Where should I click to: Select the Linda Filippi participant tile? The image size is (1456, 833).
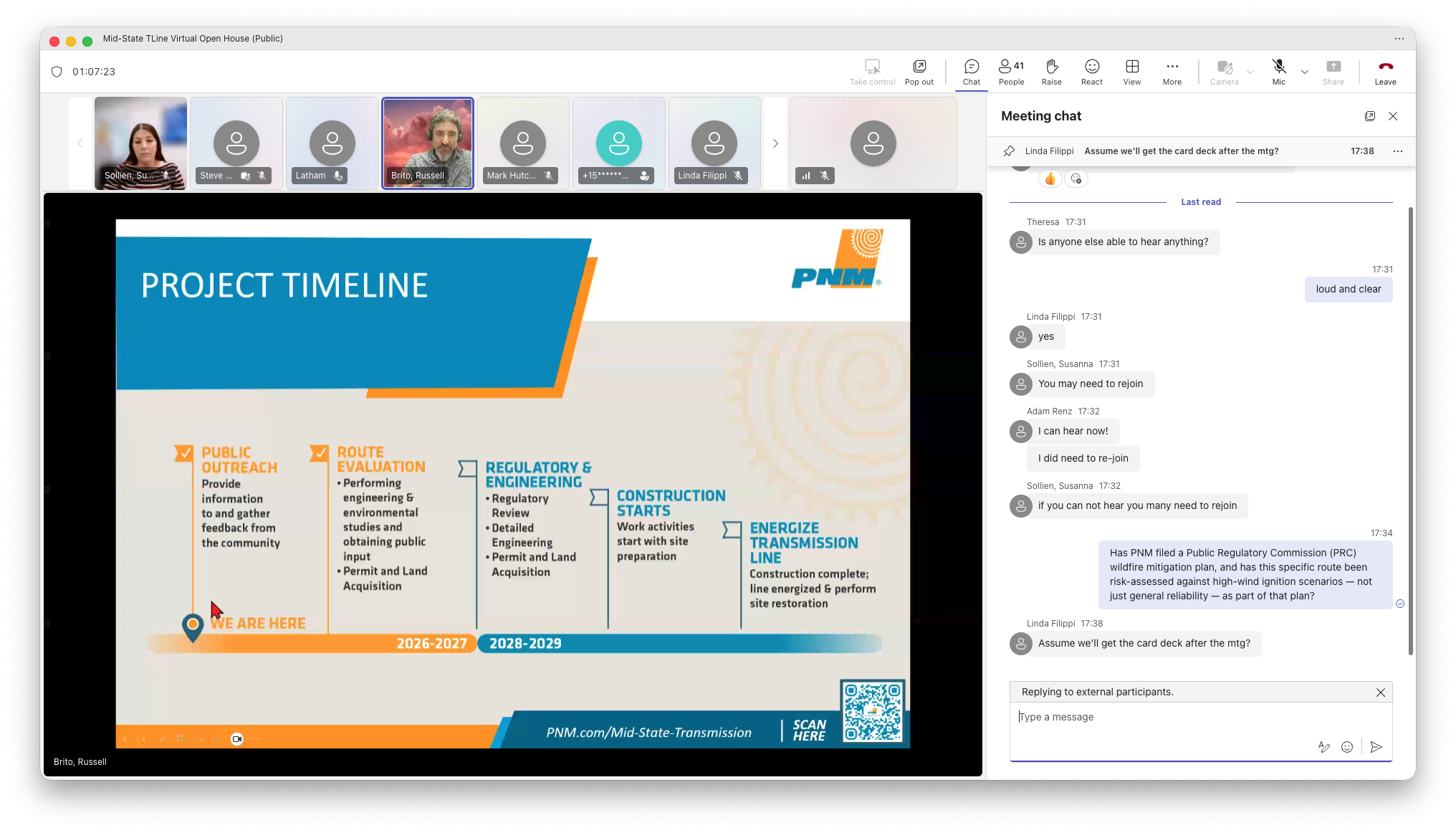pos(714,143)
